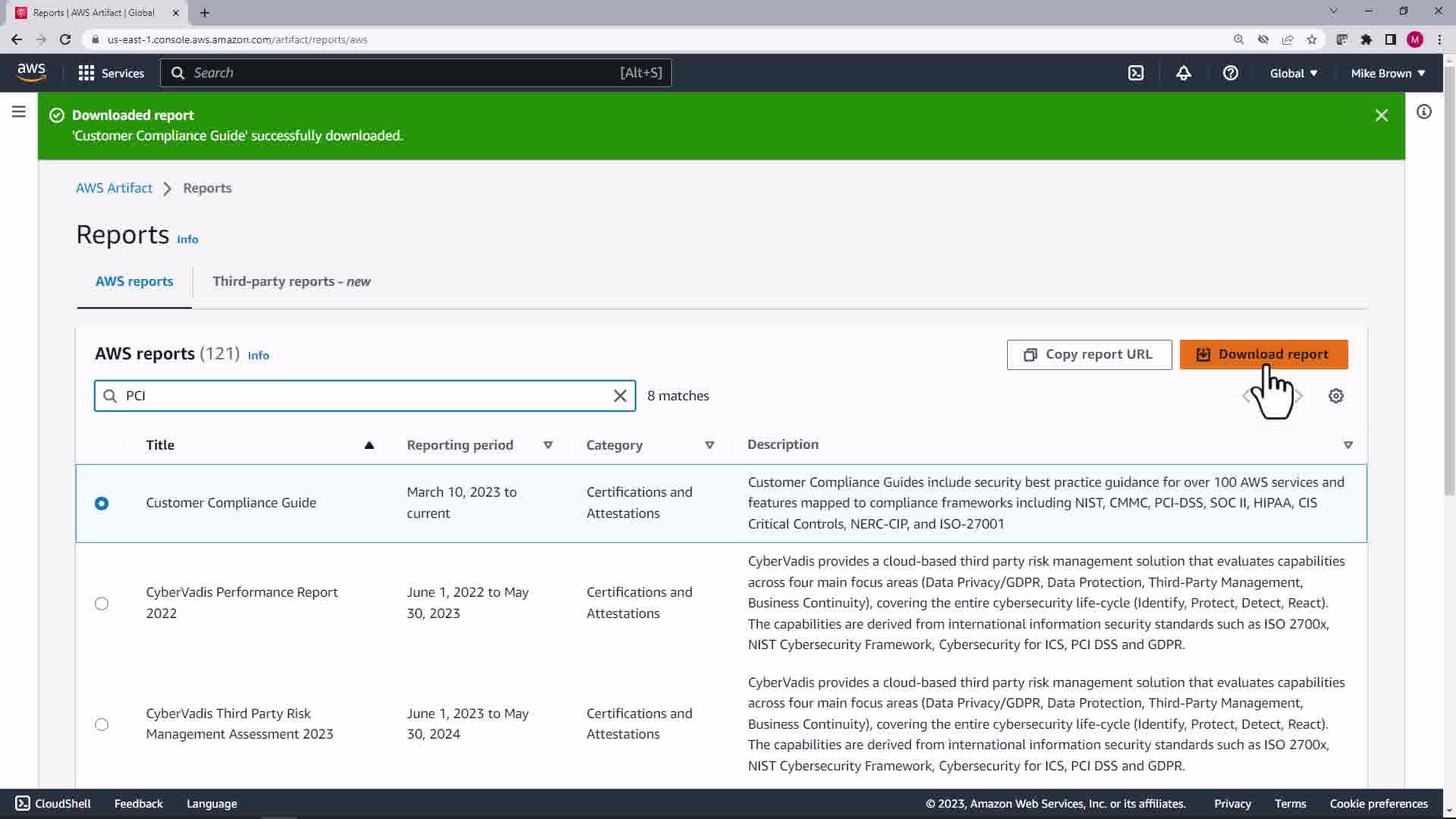Open the notifications bell icon

(x=1183, y=73)
